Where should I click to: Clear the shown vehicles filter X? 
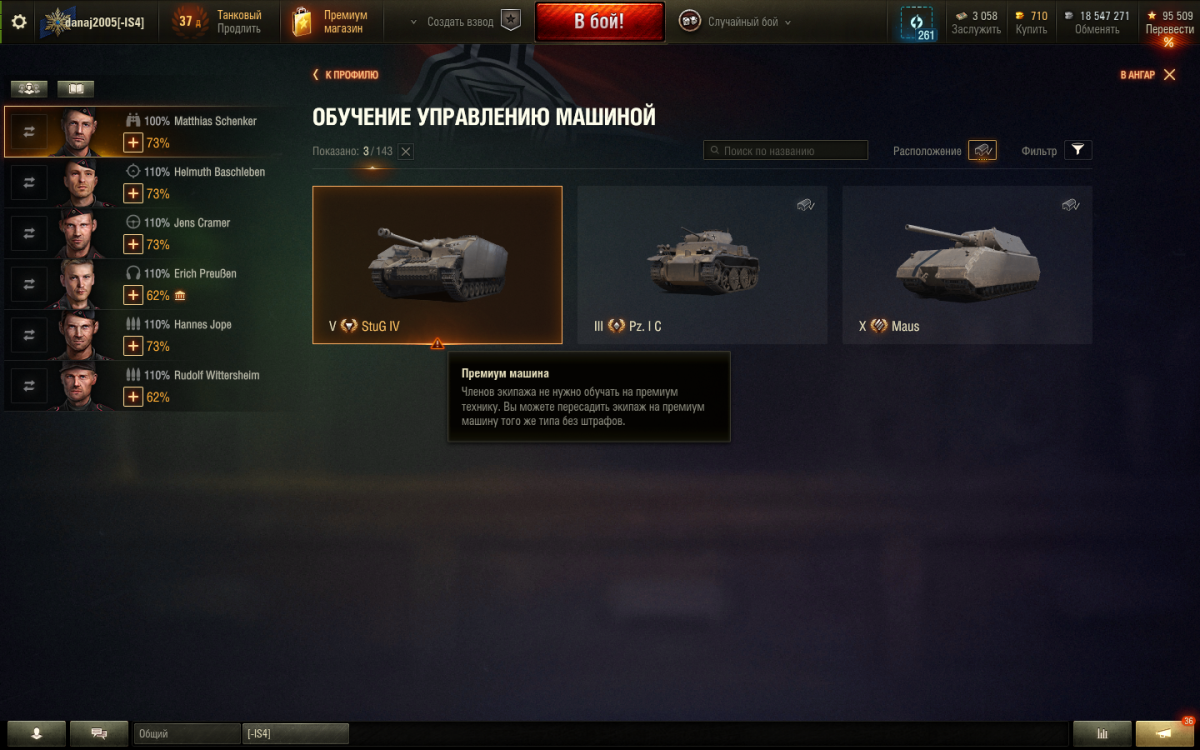tap(405, 151)
